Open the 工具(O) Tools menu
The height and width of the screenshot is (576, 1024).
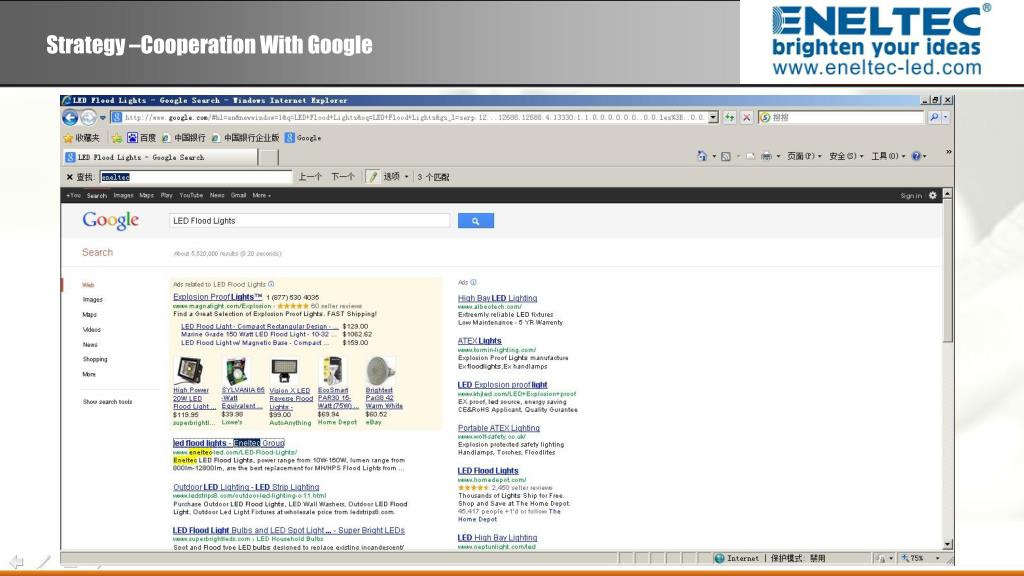point(888,156)
